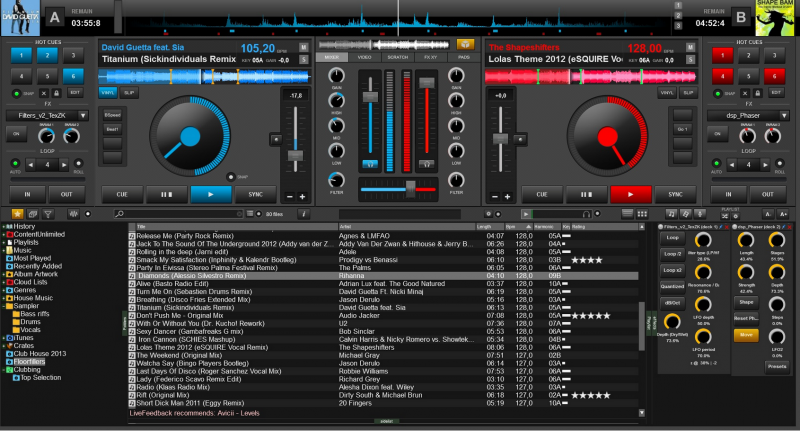Viewport: 800px width, 431px height.
Task: Toggle SLIP mode on deck B
Action: [x=689, y=93]
